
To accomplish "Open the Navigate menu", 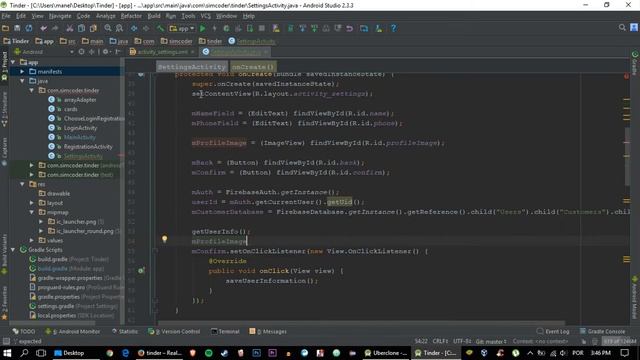I will pyautogui.click(x=60, y=16).
